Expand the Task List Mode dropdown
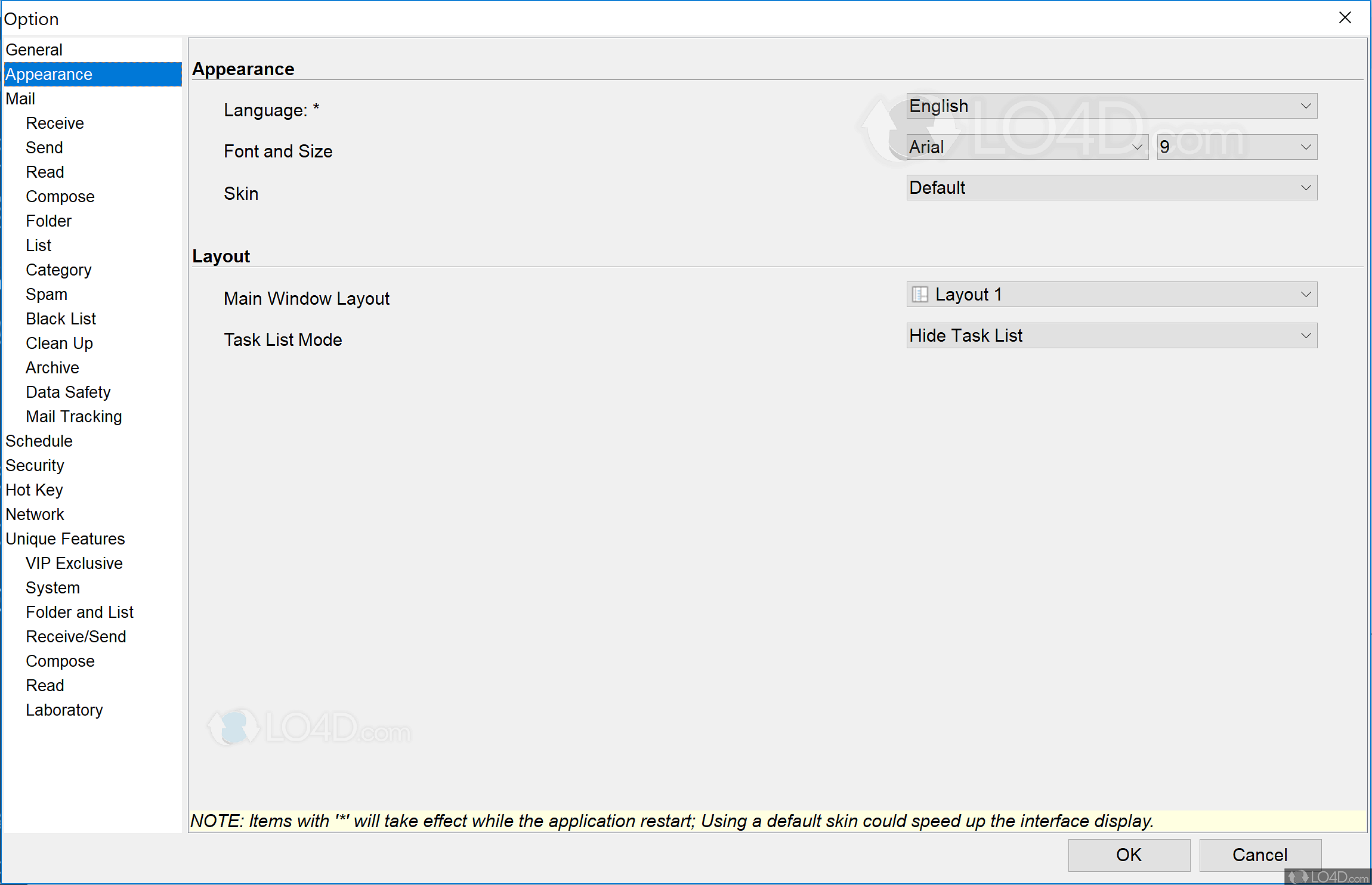The width and height of the screenshot is (1372, 885). (1111, 336)
